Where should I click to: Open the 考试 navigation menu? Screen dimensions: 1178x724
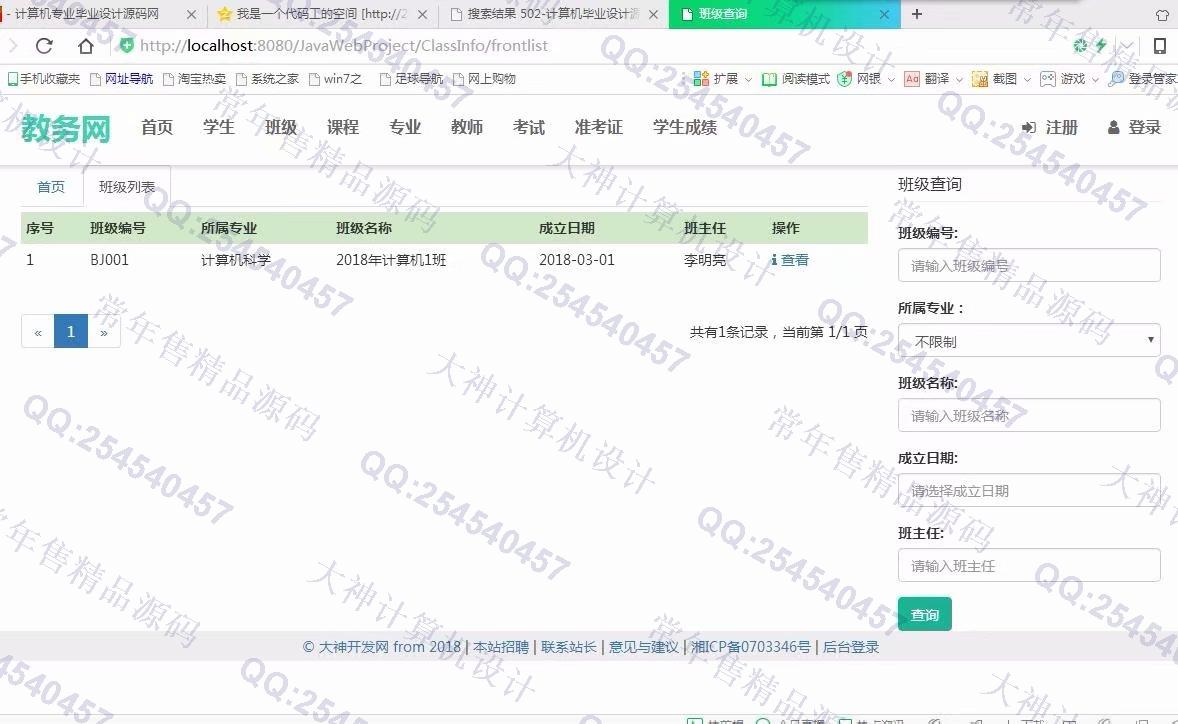coord(529,128)
